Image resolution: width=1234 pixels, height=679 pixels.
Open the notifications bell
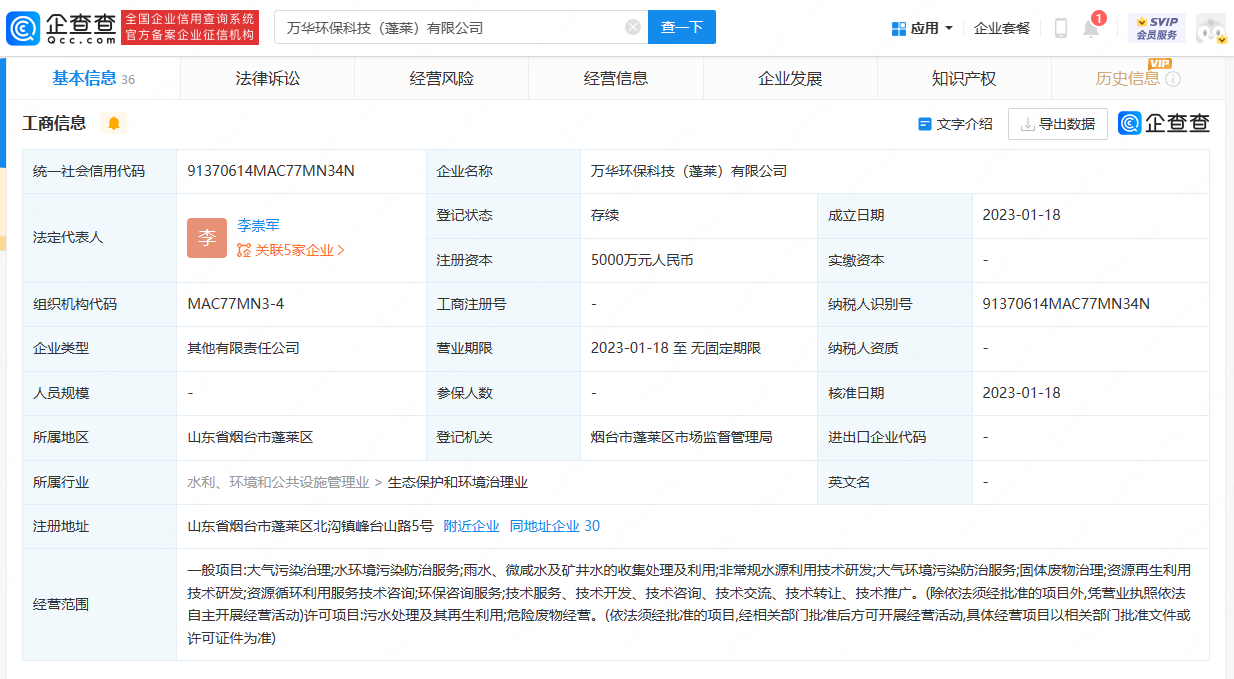1091,28
